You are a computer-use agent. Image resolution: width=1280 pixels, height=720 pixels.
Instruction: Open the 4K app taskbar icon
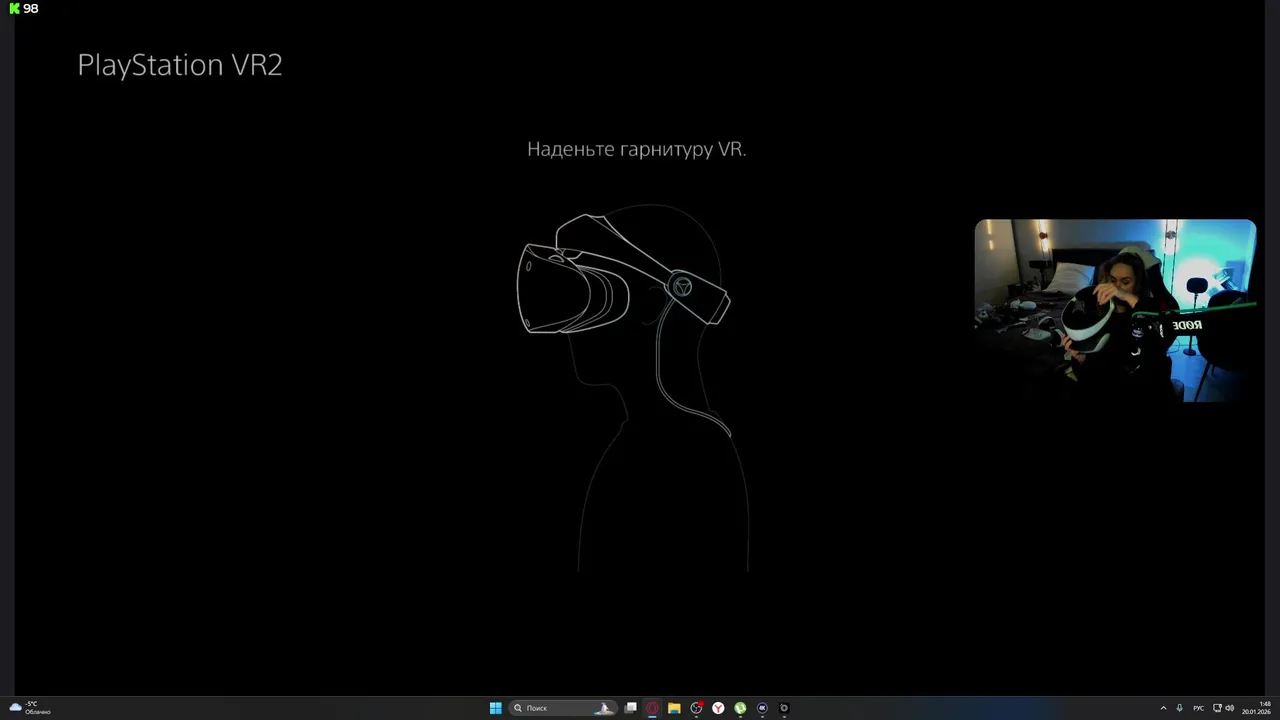click(x=762, y=708)
